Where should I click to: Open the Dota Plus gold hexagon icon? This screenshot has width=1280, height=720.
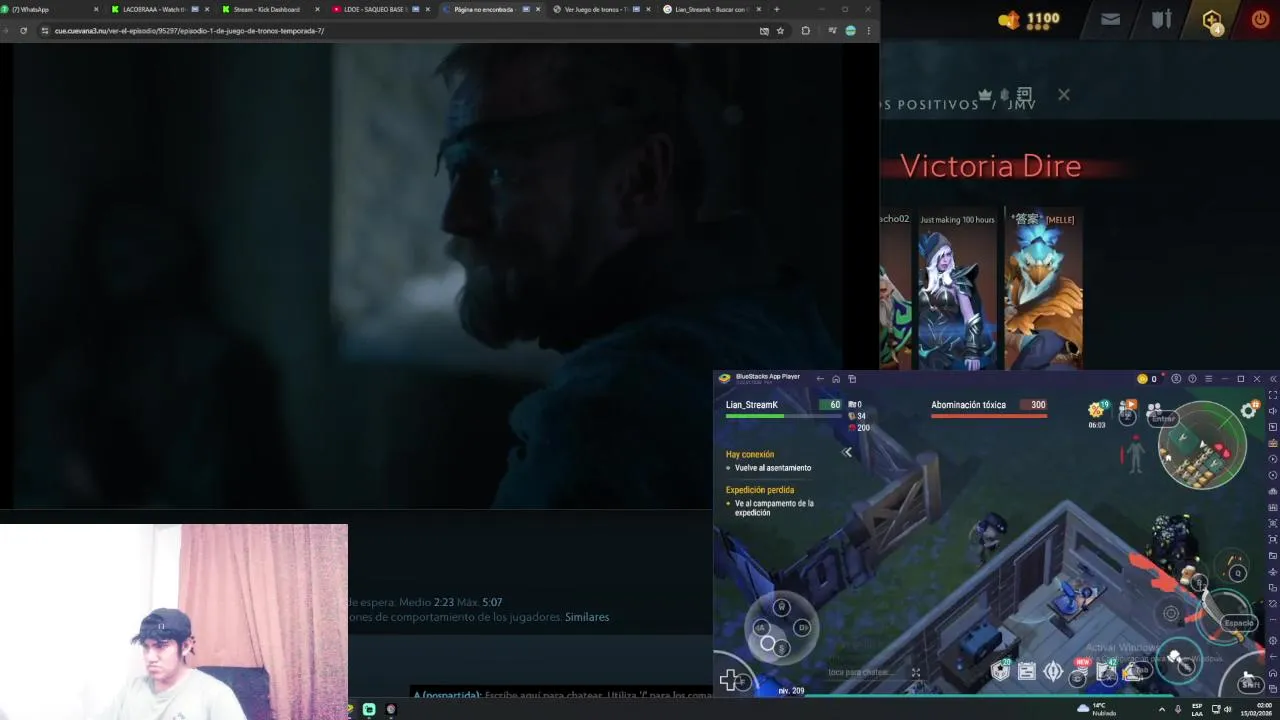coord(1212,20)
